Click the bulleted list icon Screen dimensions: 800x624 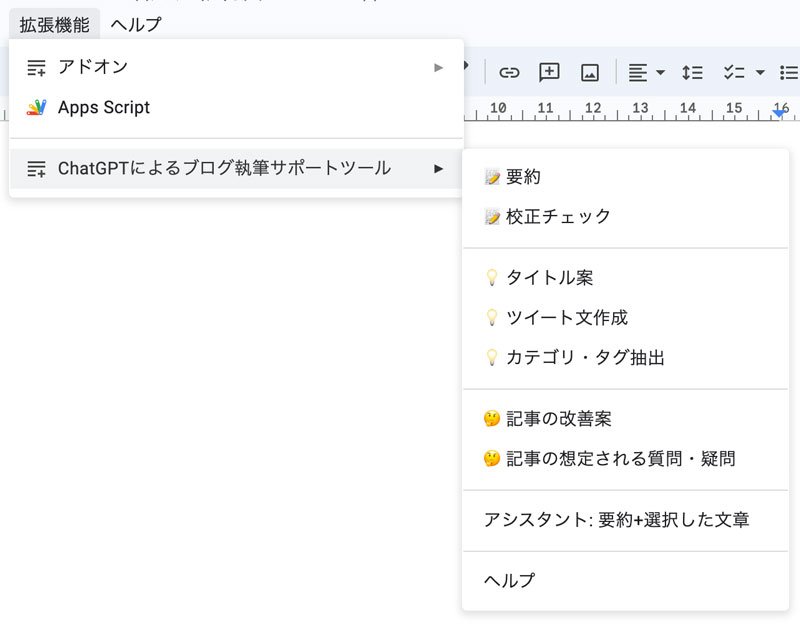coord(789,72)
